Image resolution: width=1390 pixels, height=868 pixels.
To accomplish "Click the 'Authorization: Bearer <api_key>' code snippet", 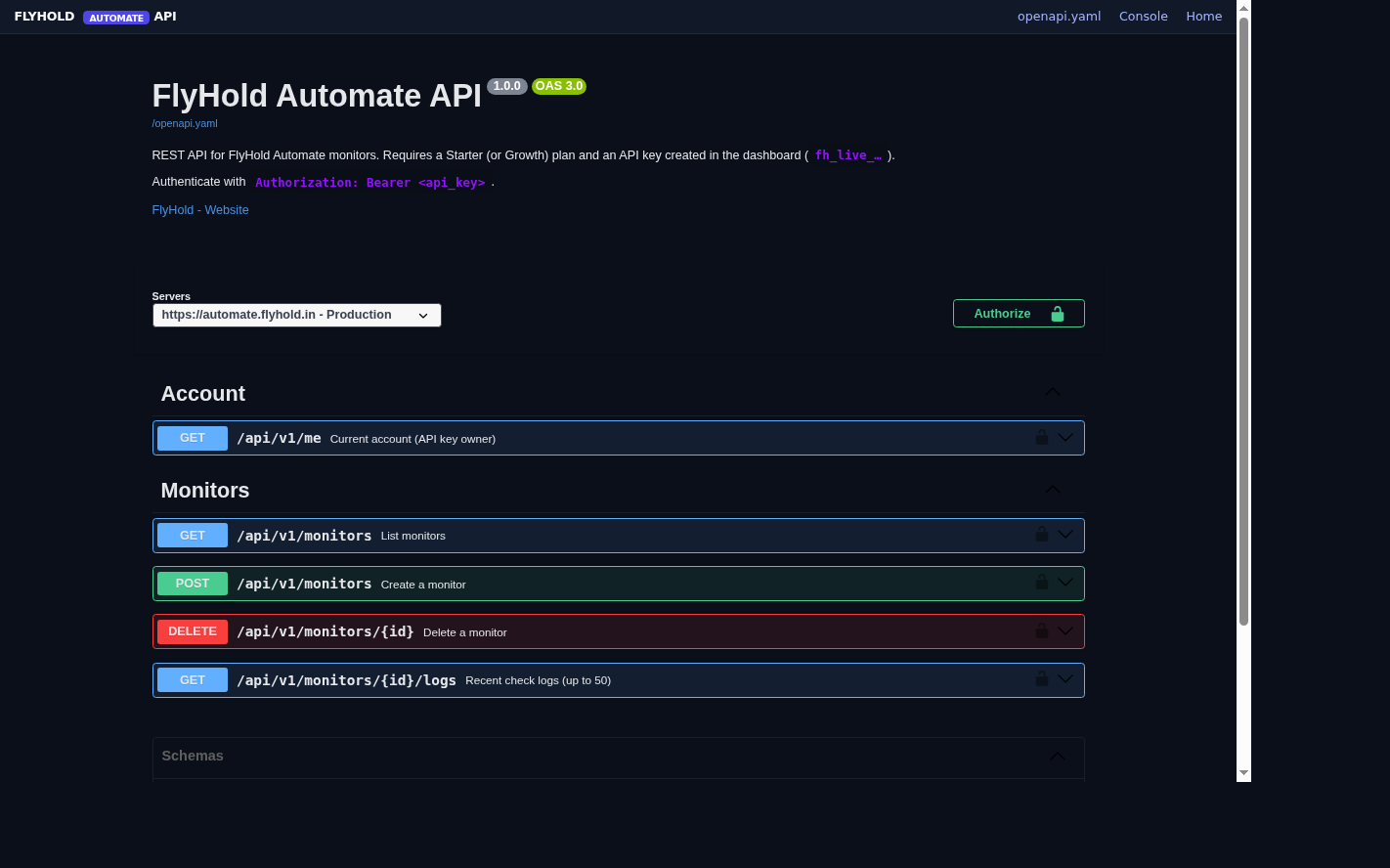I will 370,183.
